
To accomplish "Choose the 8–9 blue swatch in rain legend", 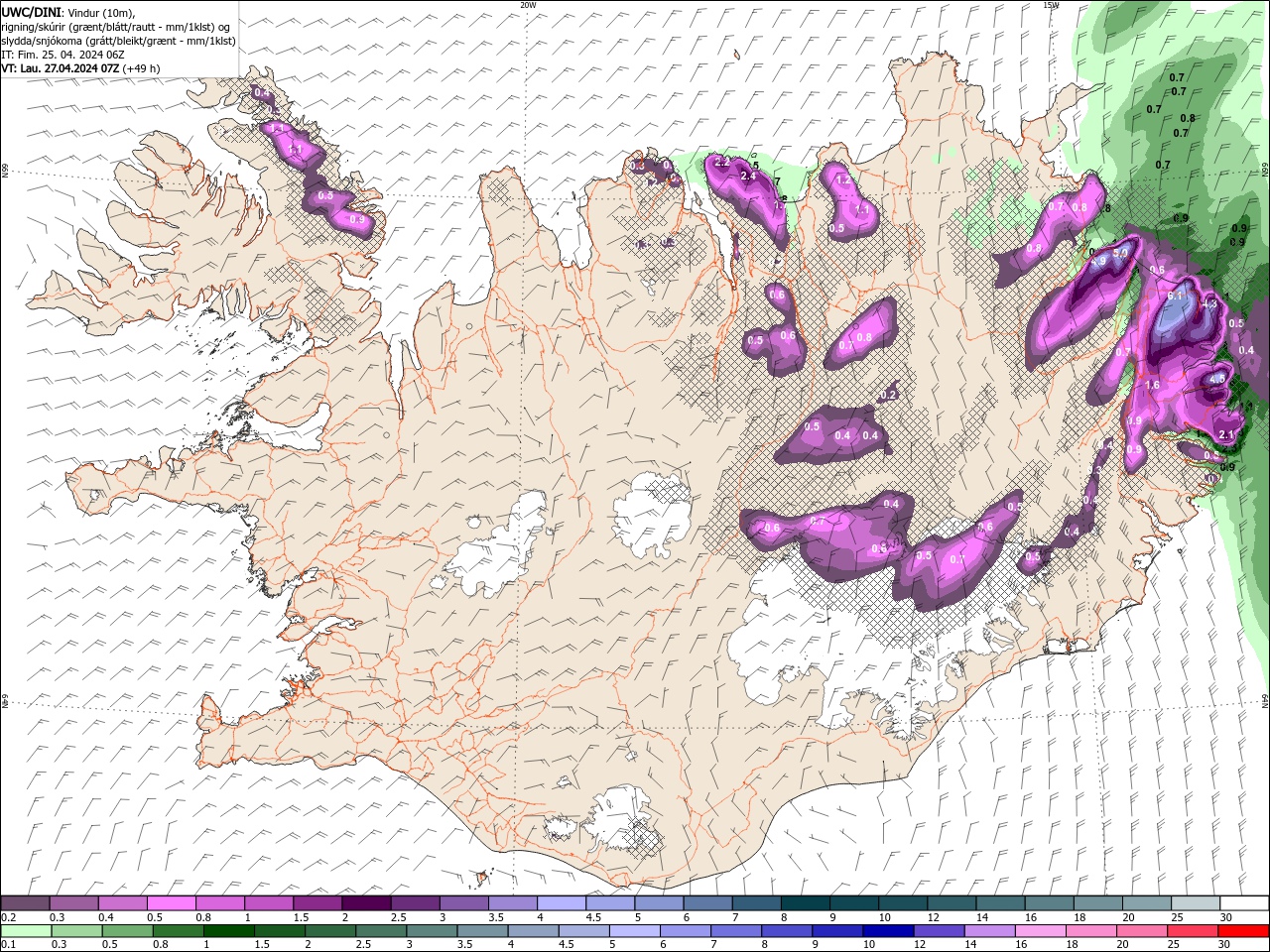I will (785, 931).
